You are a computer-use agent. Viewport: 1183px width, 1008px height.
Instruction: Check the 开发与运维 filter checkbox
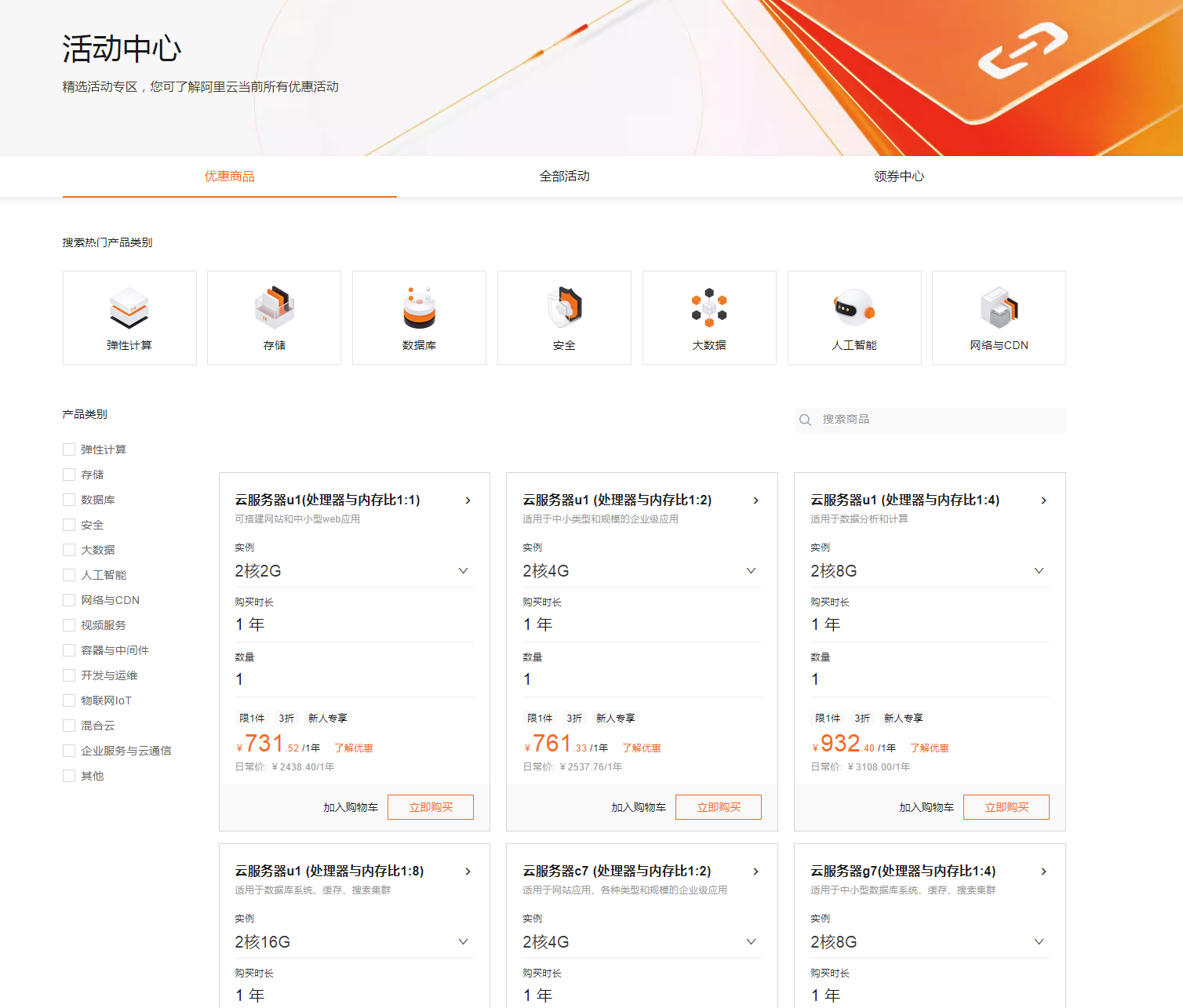click(x=69, y=675)
